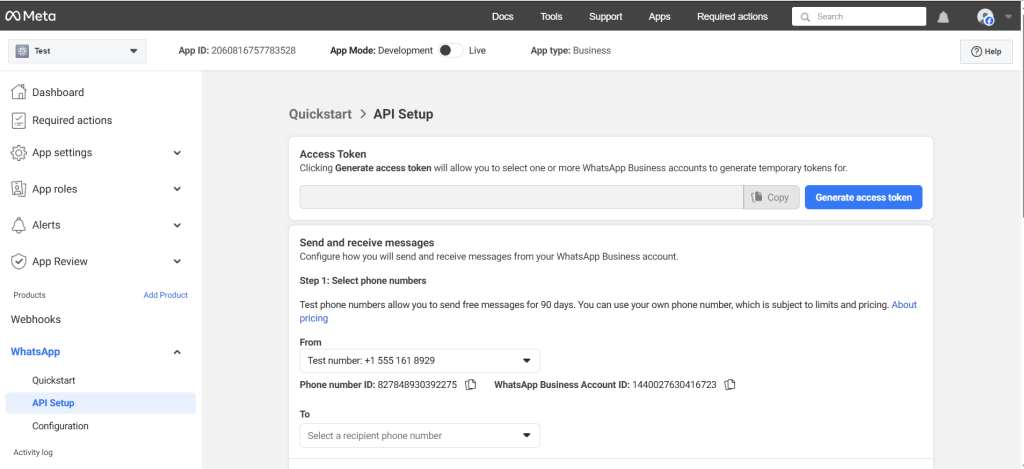Toggle App Mode to Live

pos(450,50)
